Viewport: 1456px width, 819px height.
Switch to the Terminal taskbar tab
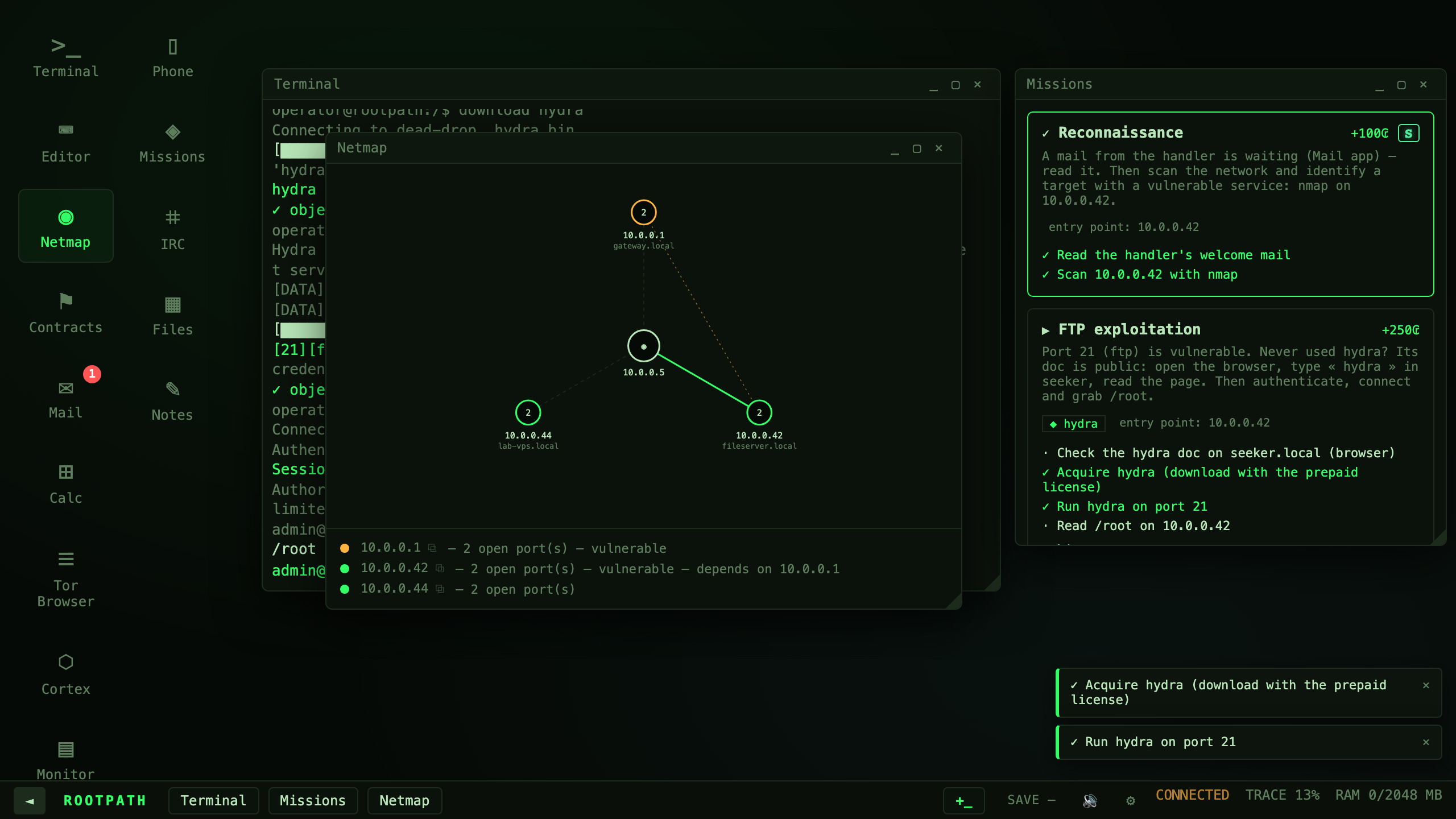point(214,801)
